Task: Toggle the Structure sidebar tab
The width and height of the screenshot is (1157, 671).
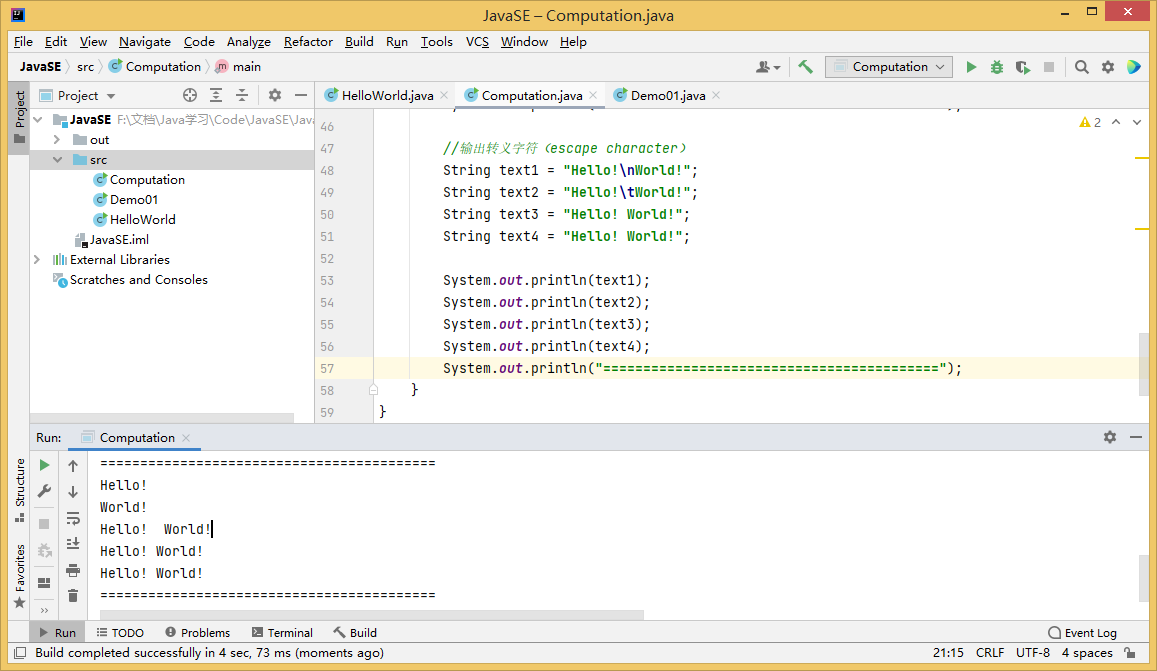Action: pos(20,490)
